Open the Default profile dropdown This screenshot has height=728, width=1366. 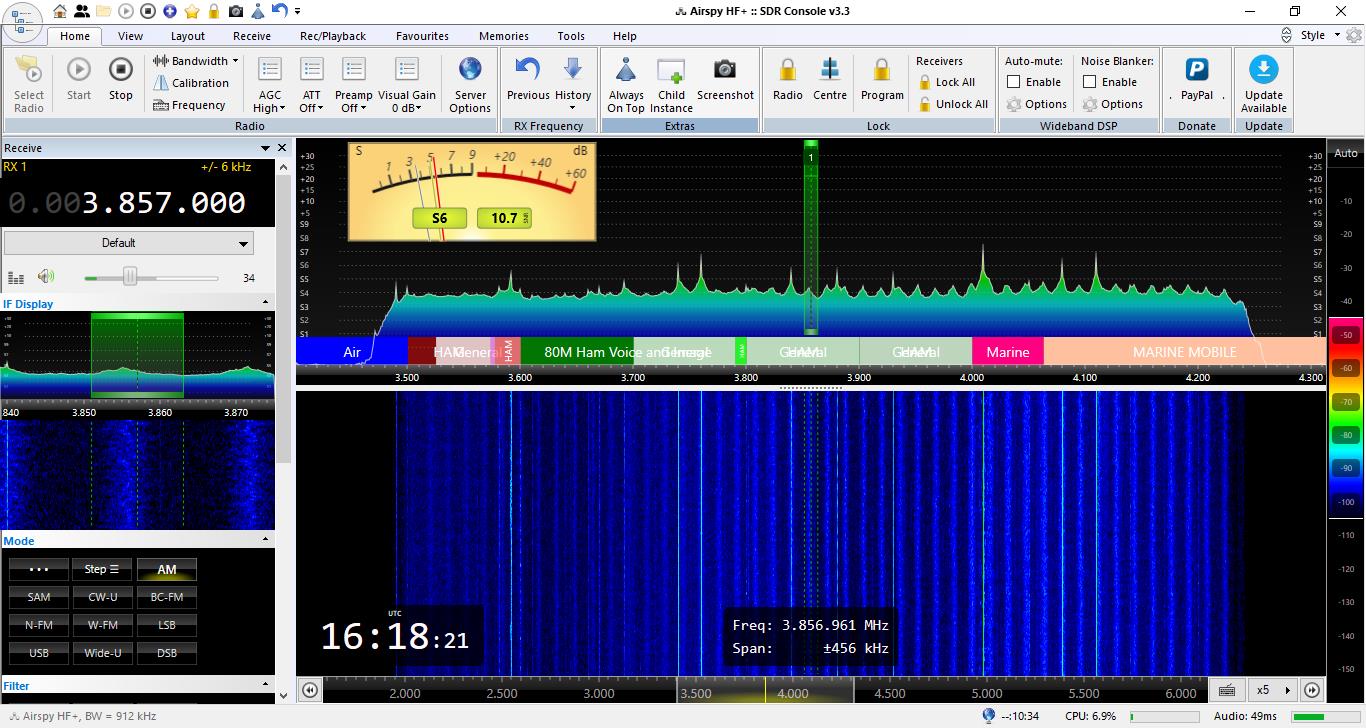129,243
